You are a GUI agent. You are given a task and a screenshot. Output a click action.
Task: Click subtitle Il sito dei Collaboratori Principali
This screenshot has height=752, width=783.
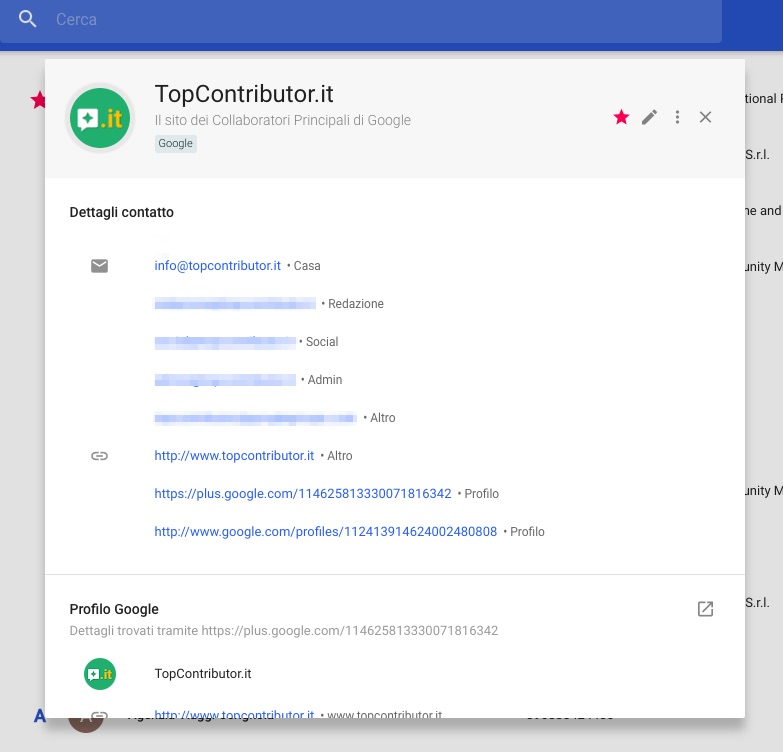tap(283, 120)
